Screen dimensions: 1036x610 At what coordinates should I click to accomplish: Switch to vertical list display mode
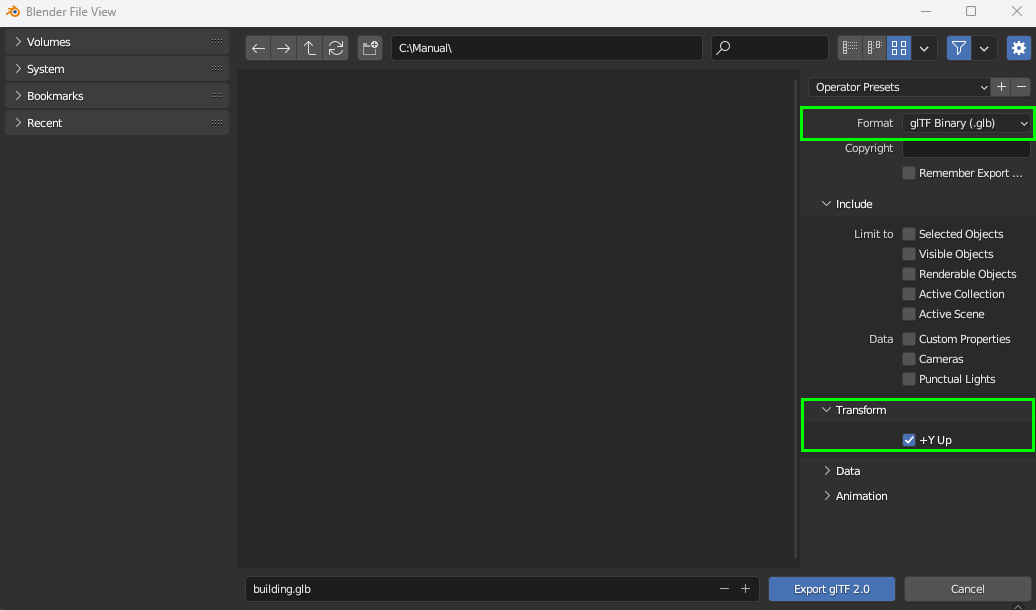pyautogui.click(x=848, y=47)
